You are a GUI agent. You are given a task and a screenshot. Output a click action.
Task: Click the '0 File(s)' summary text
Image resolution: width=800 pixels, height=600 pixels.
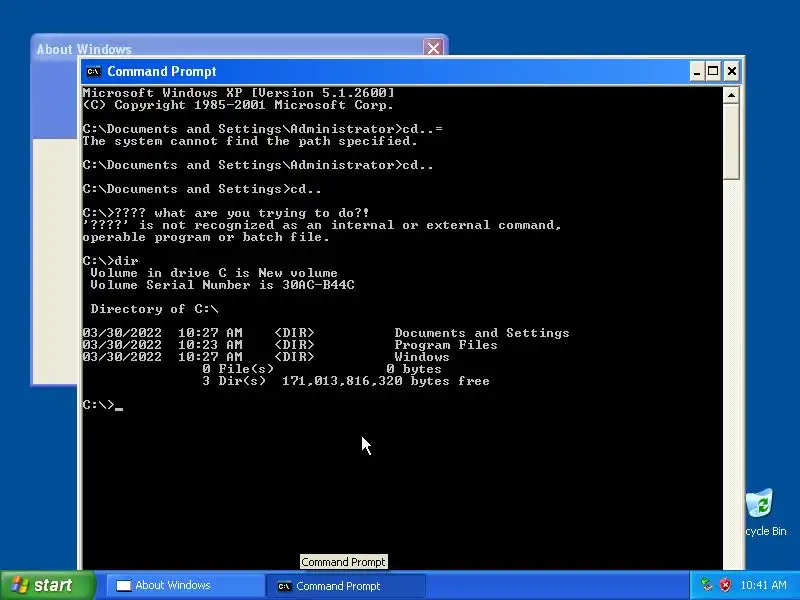click(x=238, y=368)
